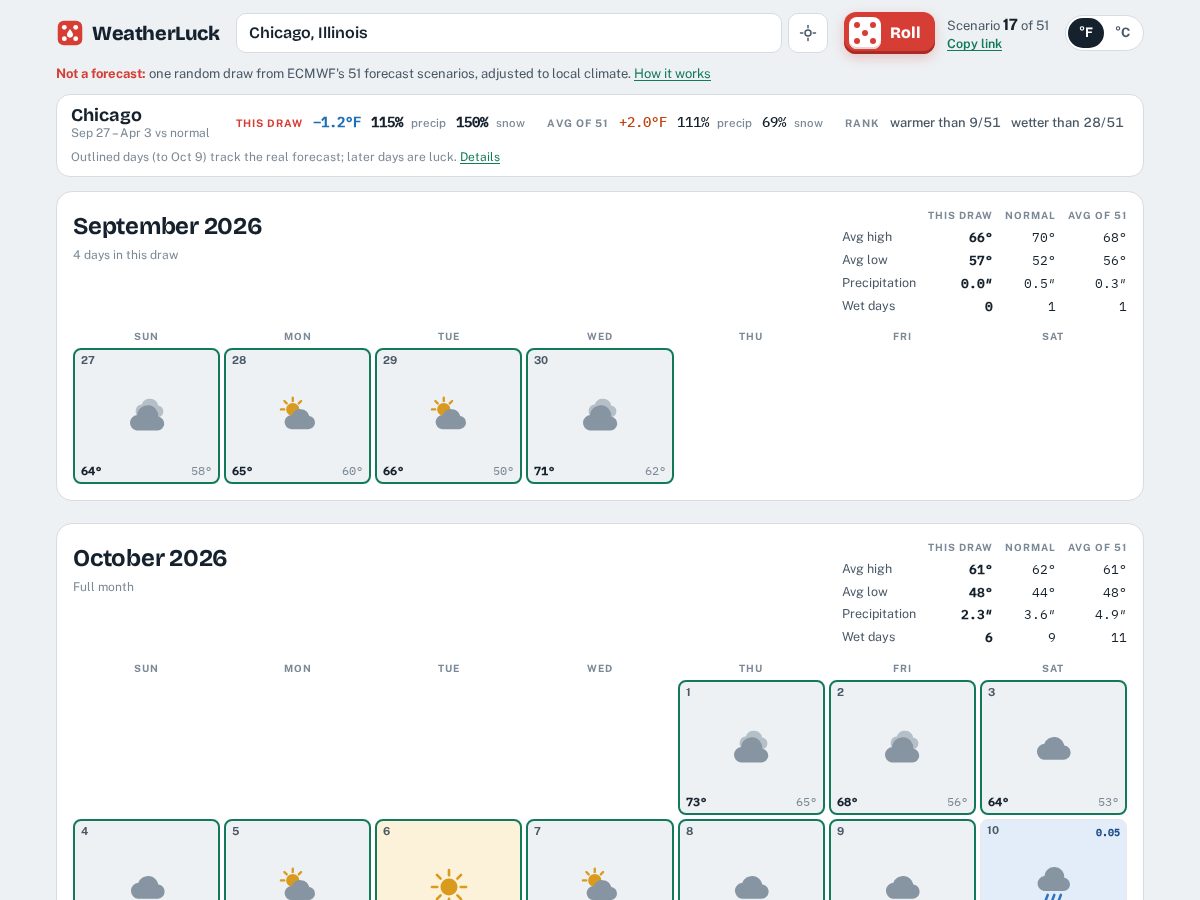Click the "Scenario 17 of 51" text
Image resolution: width=1200 pixels, height=900 pixels.
998,25
